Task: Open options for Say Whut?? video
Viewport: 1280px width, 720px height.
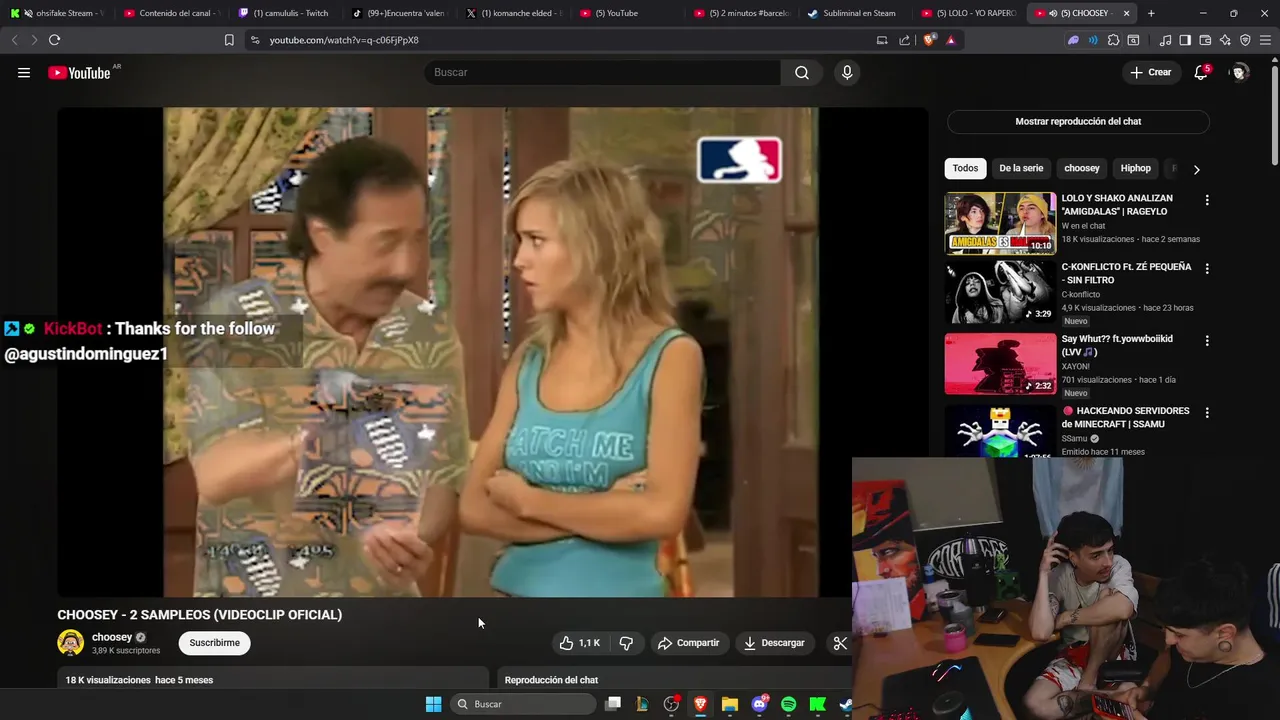Action: point(1207,341)
